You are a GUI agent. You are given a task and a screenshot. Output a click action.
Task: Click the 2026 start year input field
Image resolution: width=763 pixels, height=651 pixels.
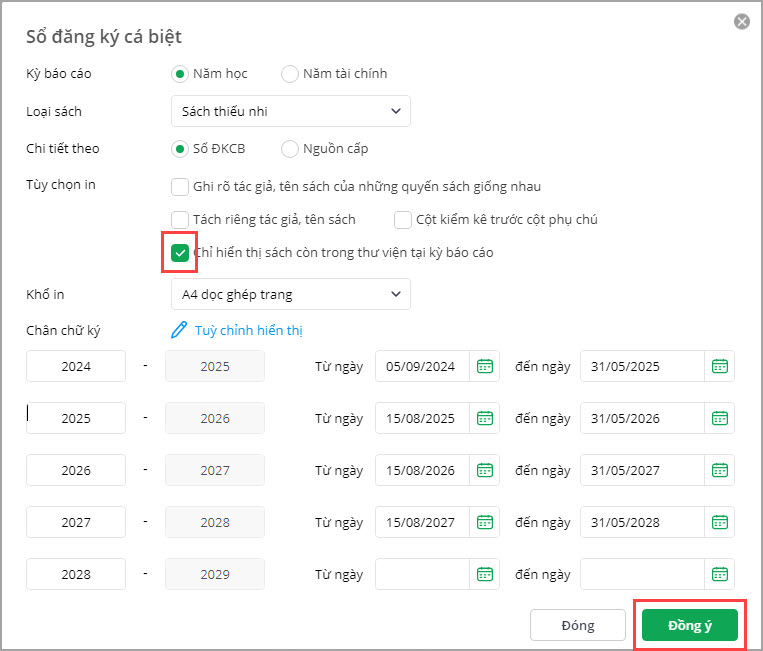pyautogui.click(x=76, y=470)
